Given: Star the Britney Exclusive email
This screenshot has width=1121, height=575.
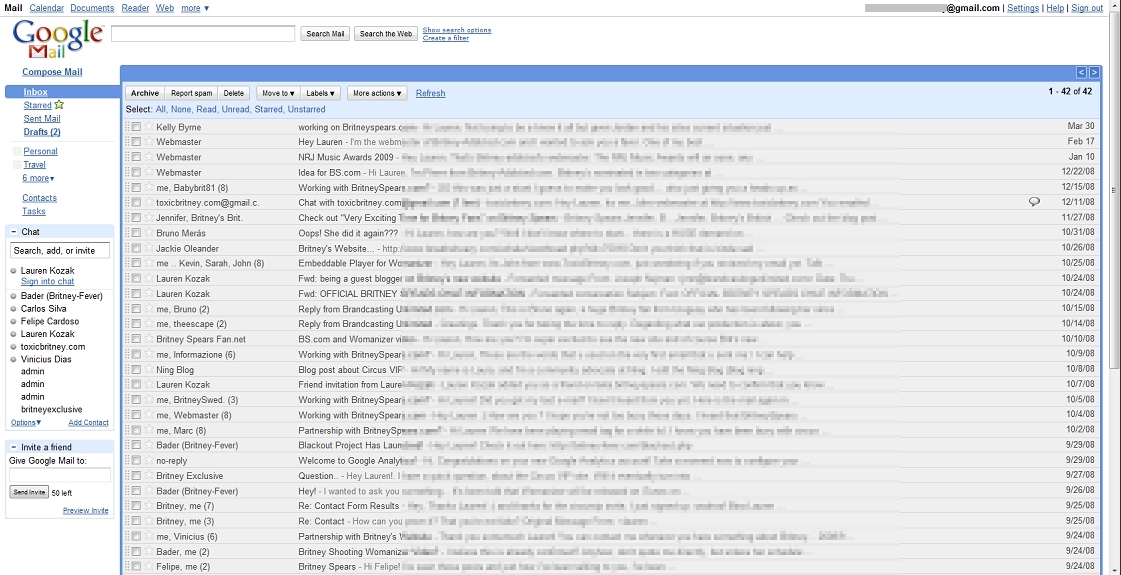Looking at the screenshot, I should [149, 476].
